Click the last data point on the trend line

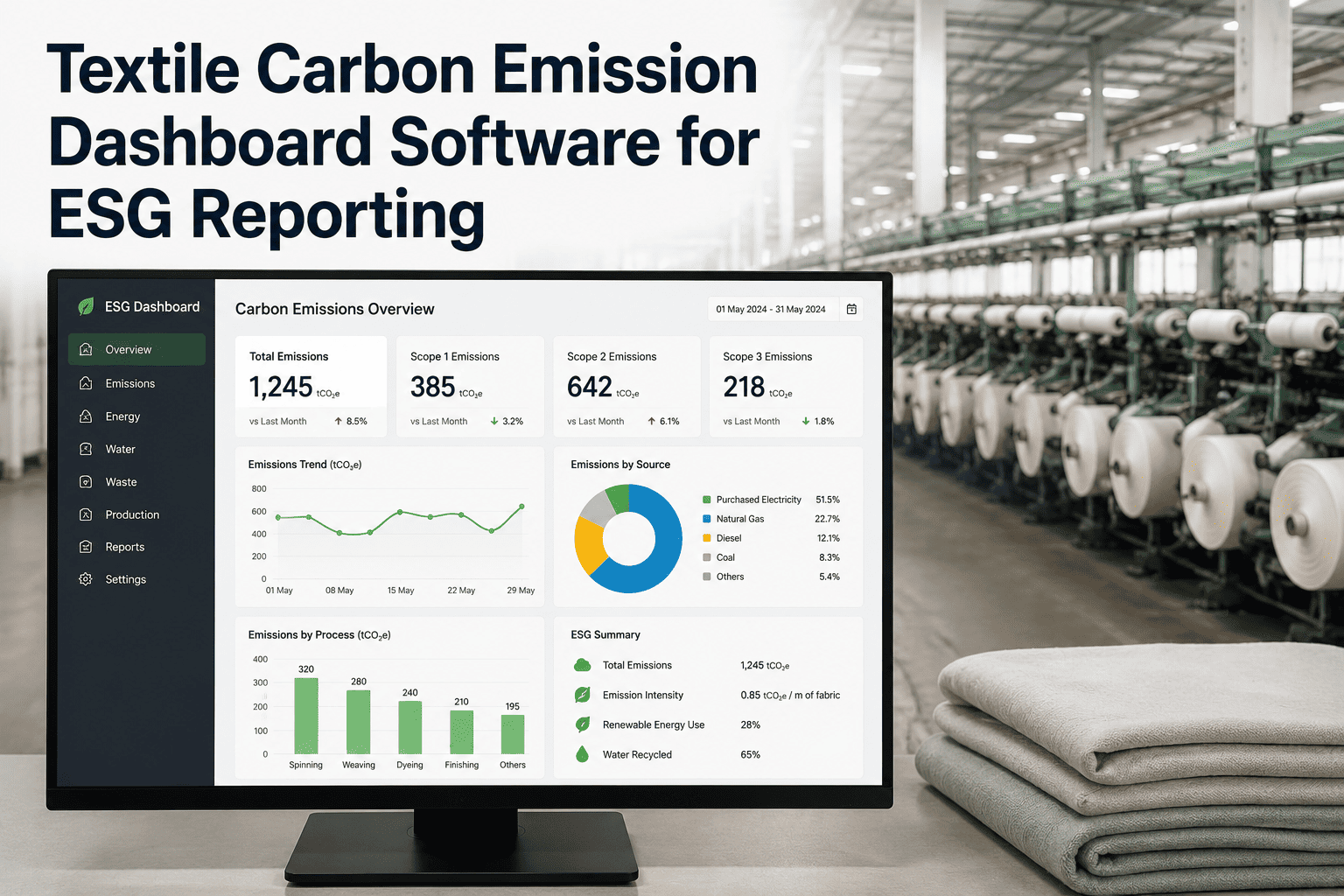[522, 506]
